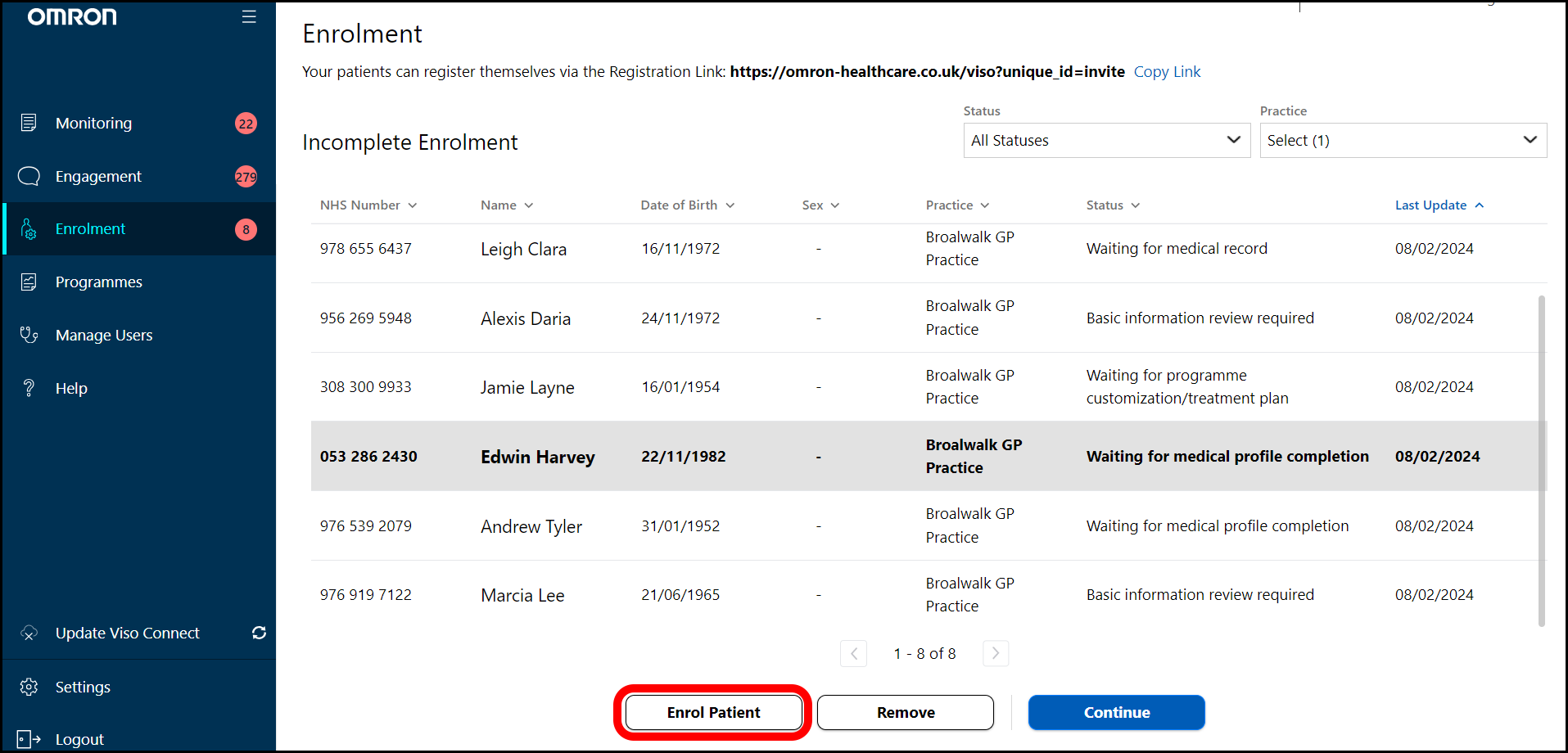Click the refresh icon beside Update Viso Connect
Image resolution: width=1568 pixels, height=753 pixels.
click(x=259, y=633)
